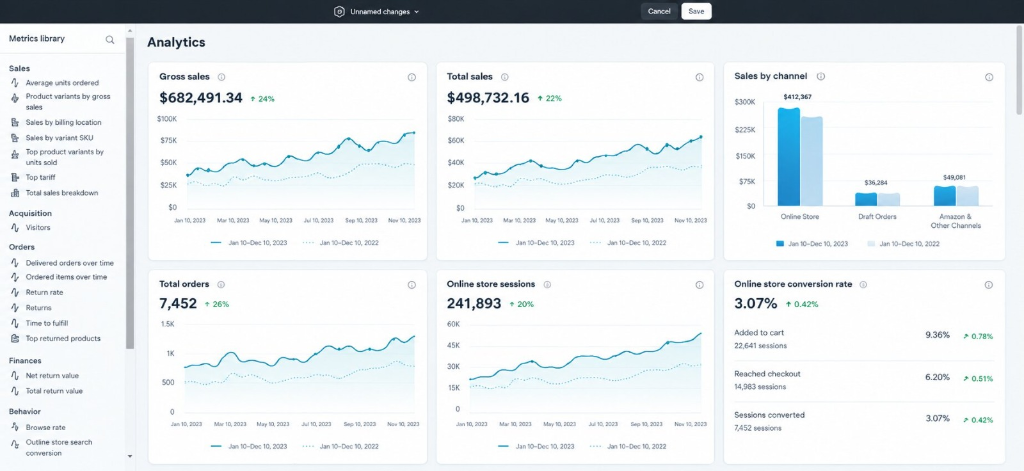
Task: Click the Total orders value 7,452
Action: [178, 304]
